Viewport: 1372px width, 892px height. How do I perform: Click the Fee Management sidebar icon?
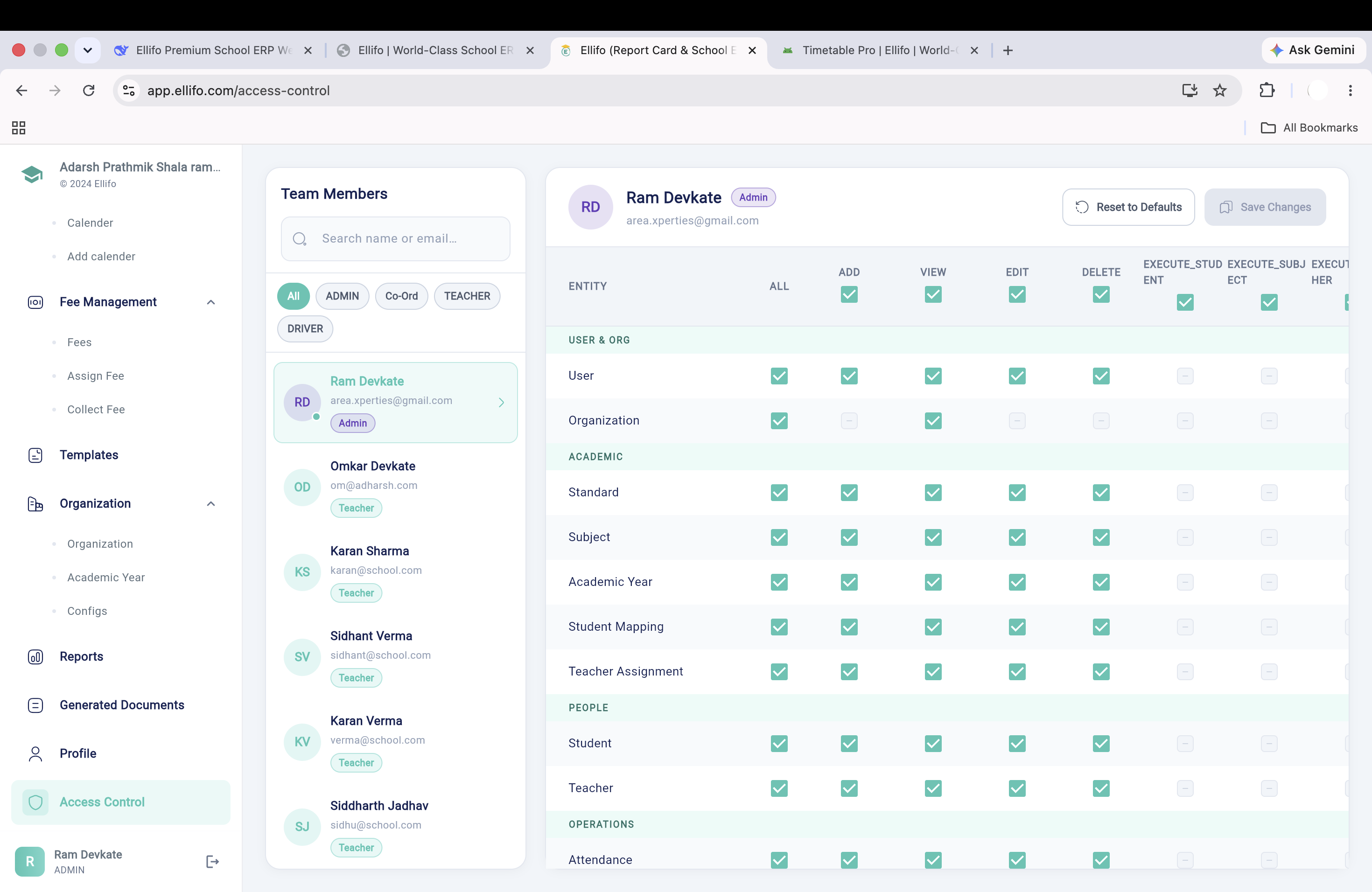[35, 302]
